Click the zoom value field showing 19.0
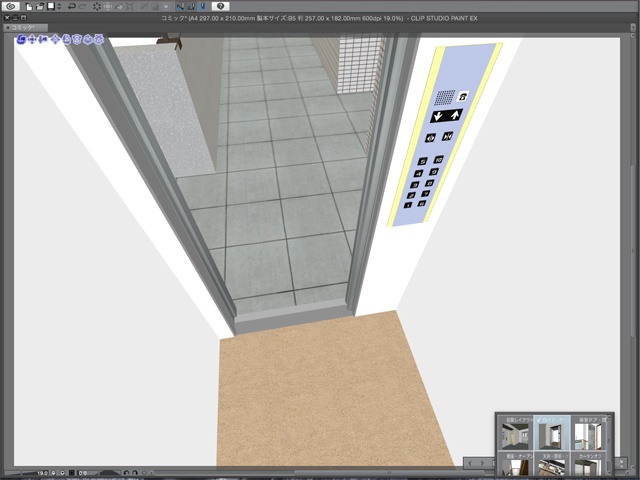This screenshot has height=480, width=640. click(42, 473)
